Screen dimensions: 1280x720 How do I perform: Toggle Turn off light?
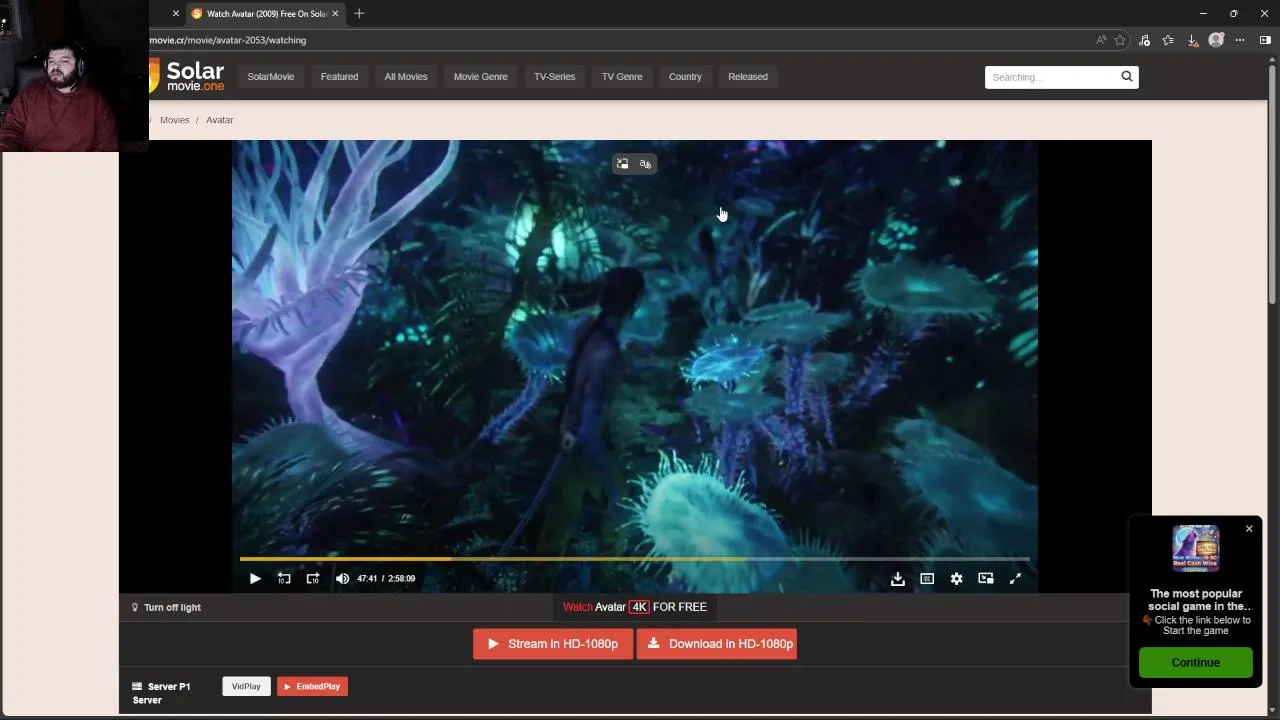click(166, 607)
